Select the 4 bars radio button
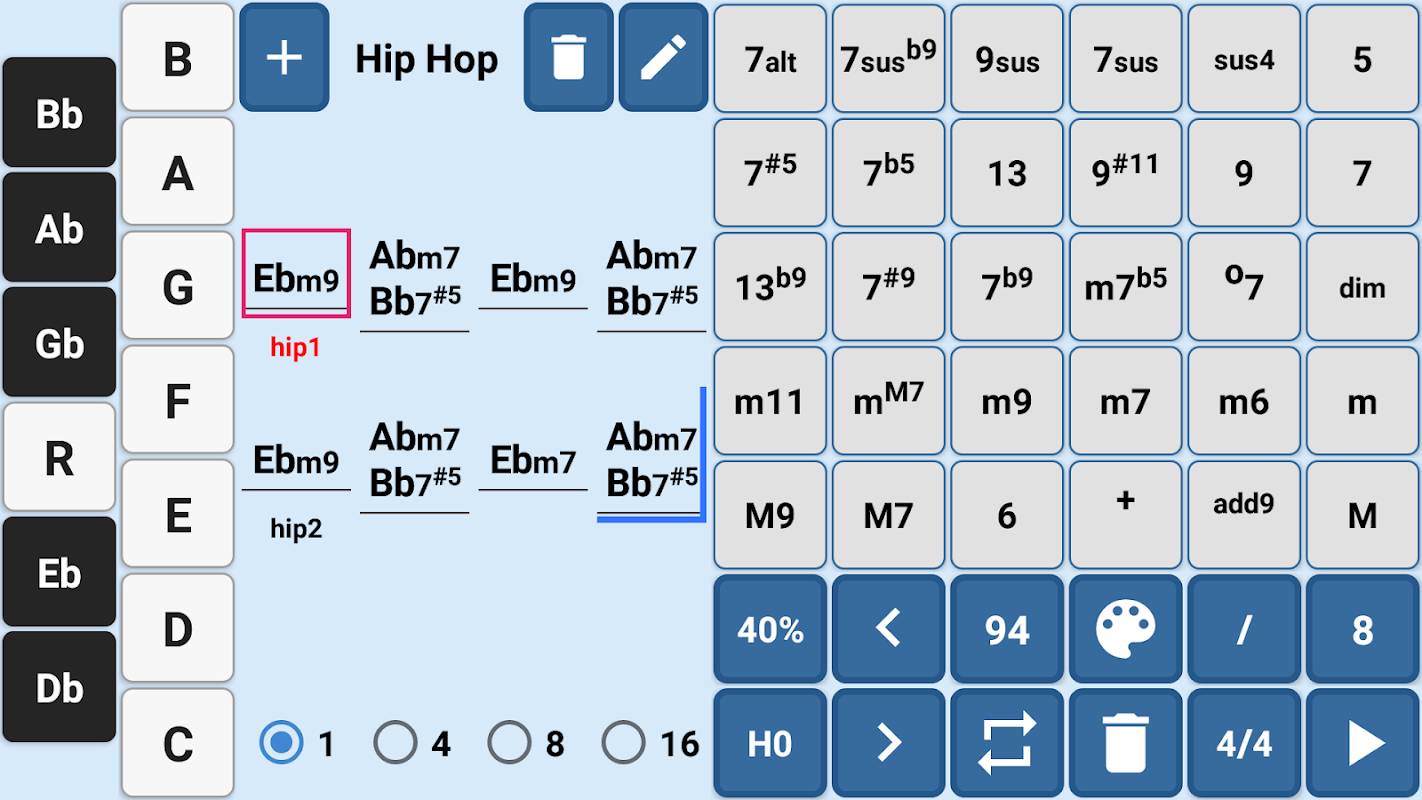Viewport: 1422px width, 800px height. coord(396,743)
